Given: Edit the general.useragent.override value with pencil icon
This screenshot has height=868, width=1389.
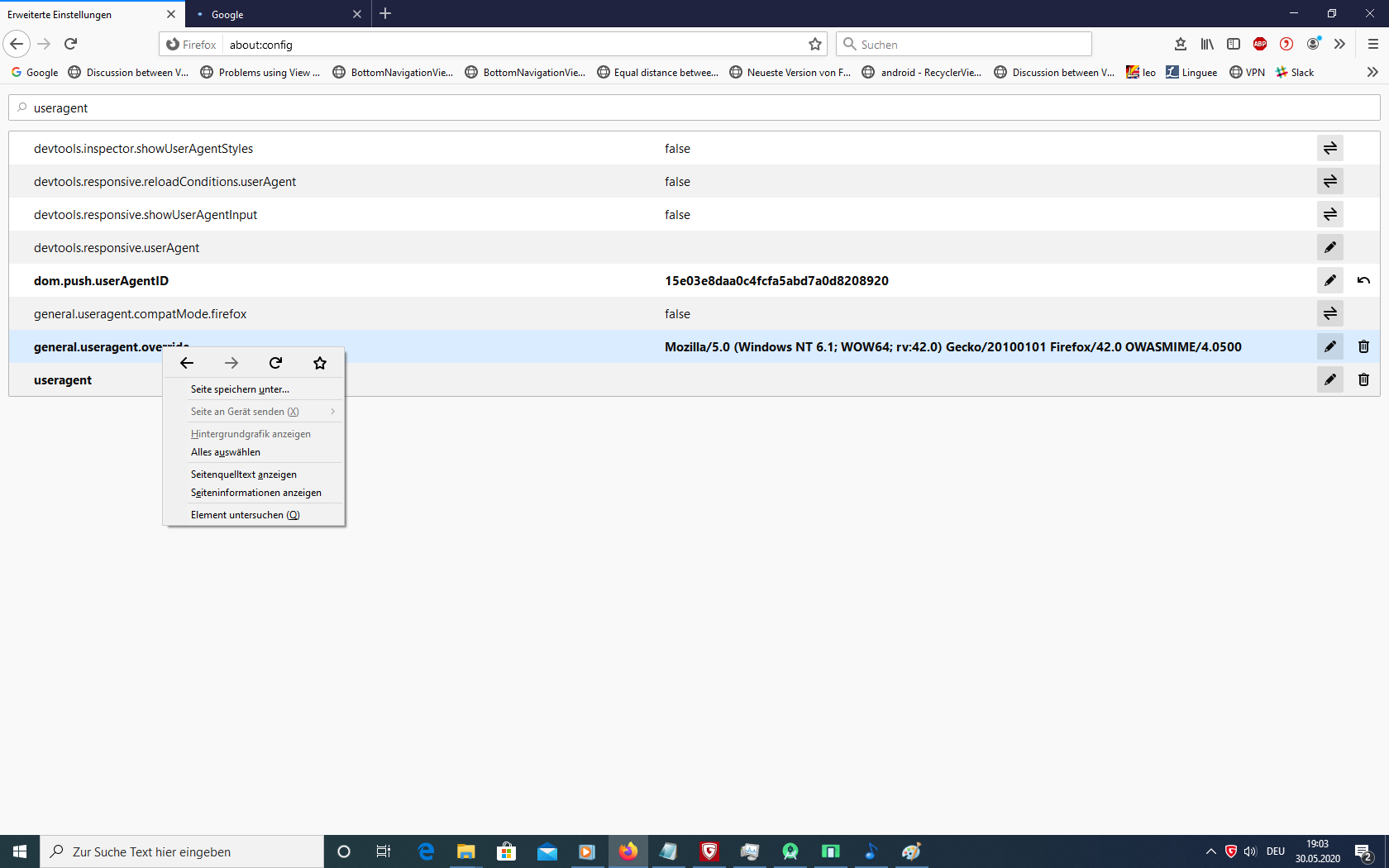Looking at the screenshot, I should (x=1329, y=346).
